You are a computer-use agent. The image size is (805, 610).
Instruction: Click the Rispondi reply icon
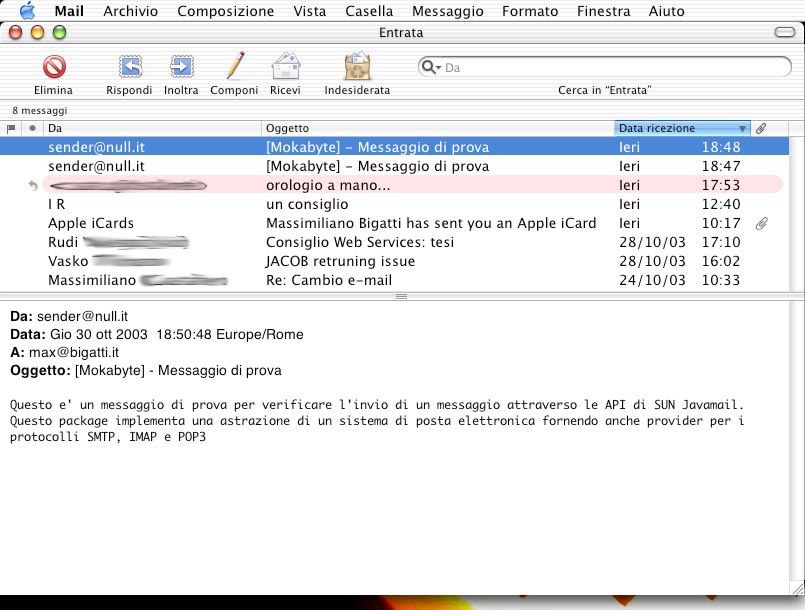(x=130, y=67)
